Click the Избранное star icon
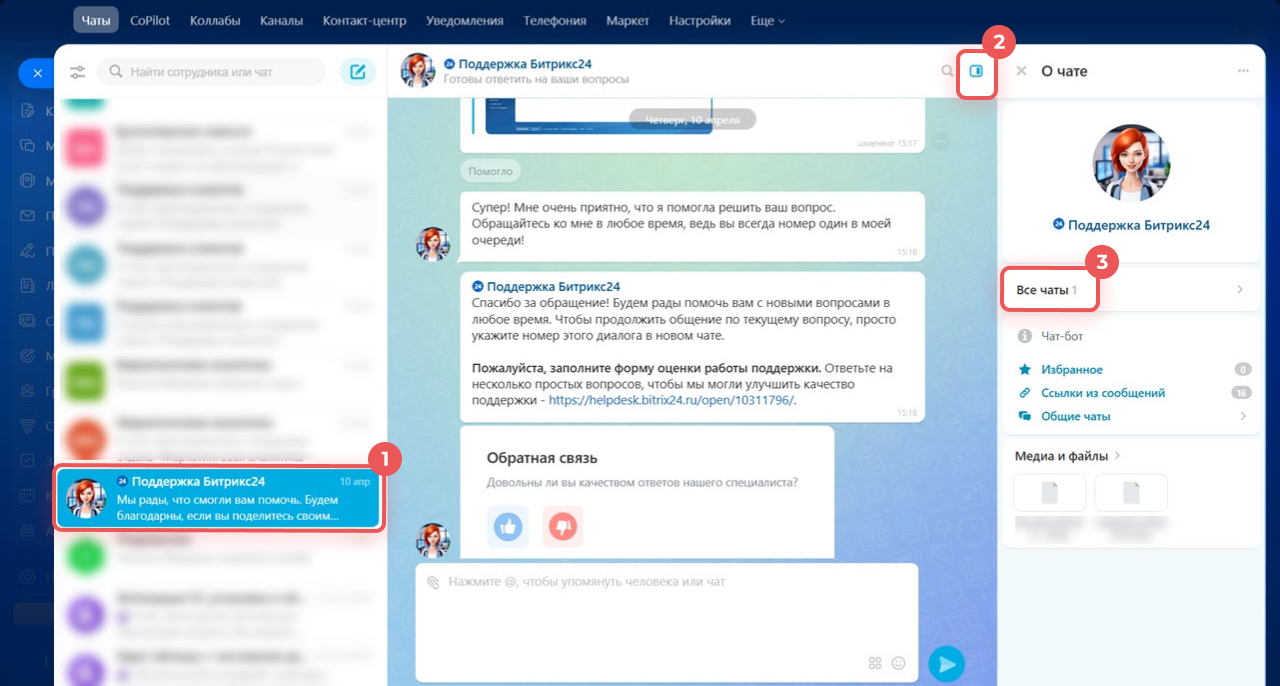This screenshot has height=686, width=1280. (1024, 370)
